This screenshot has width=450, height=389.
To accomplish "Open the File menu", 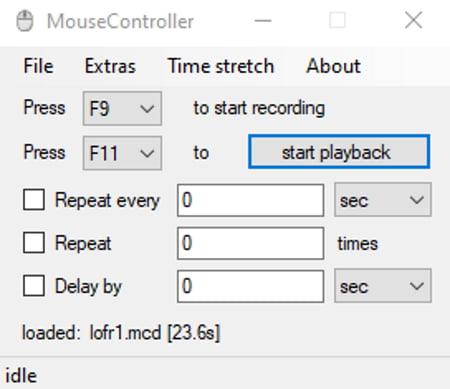I will 38,66.
